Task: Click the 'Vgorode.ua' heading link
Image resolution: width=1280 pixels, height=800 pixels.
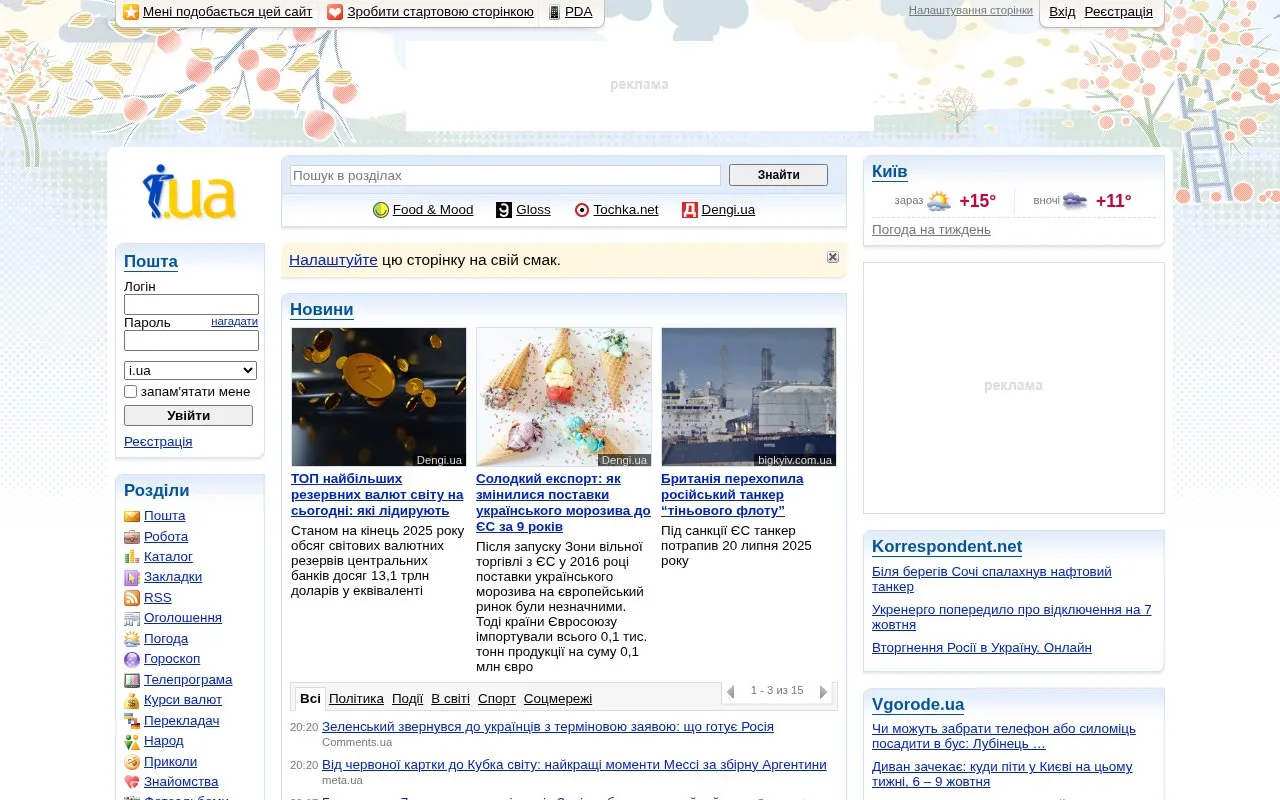Action: click(918, 705)
